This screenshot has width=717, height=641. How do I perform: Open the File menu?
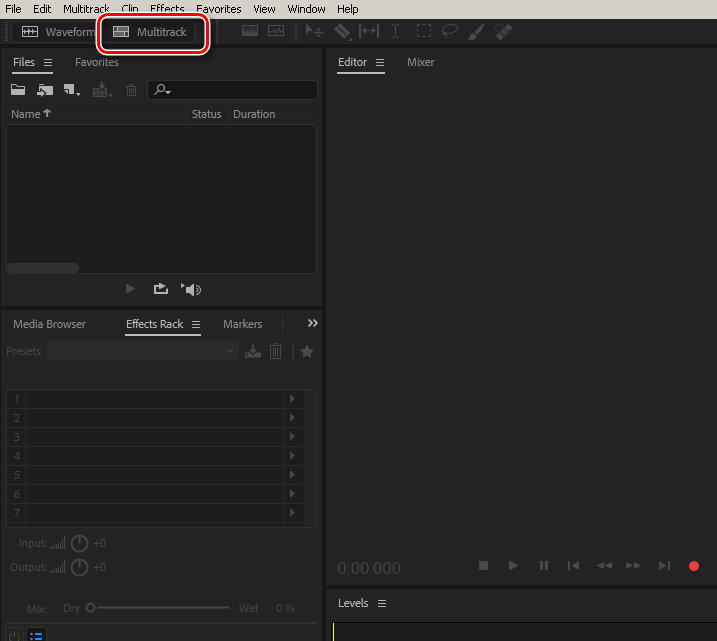tap(13, 9)
